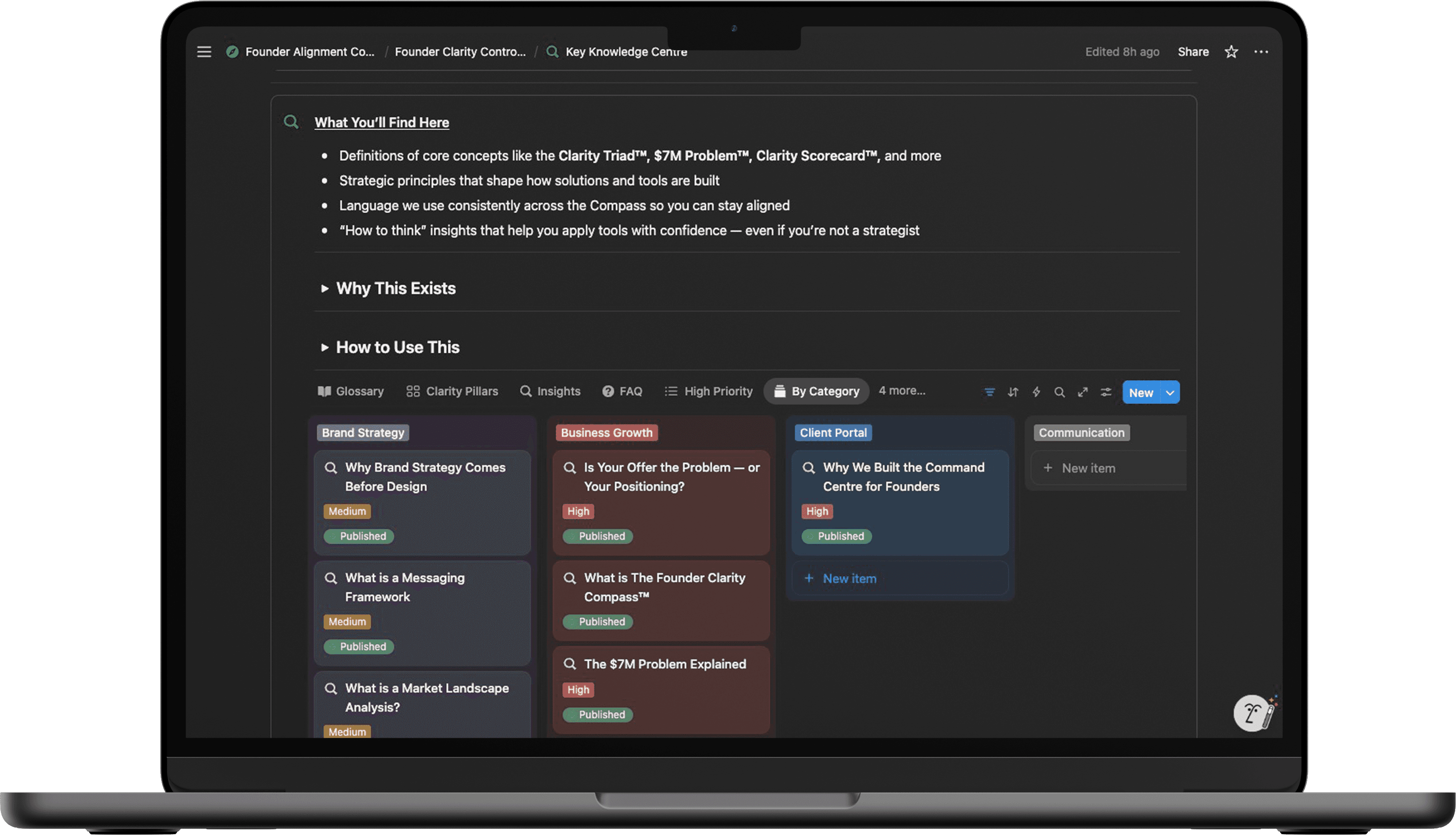Open the Notion AI assistant face

[x=1252, y=713]
